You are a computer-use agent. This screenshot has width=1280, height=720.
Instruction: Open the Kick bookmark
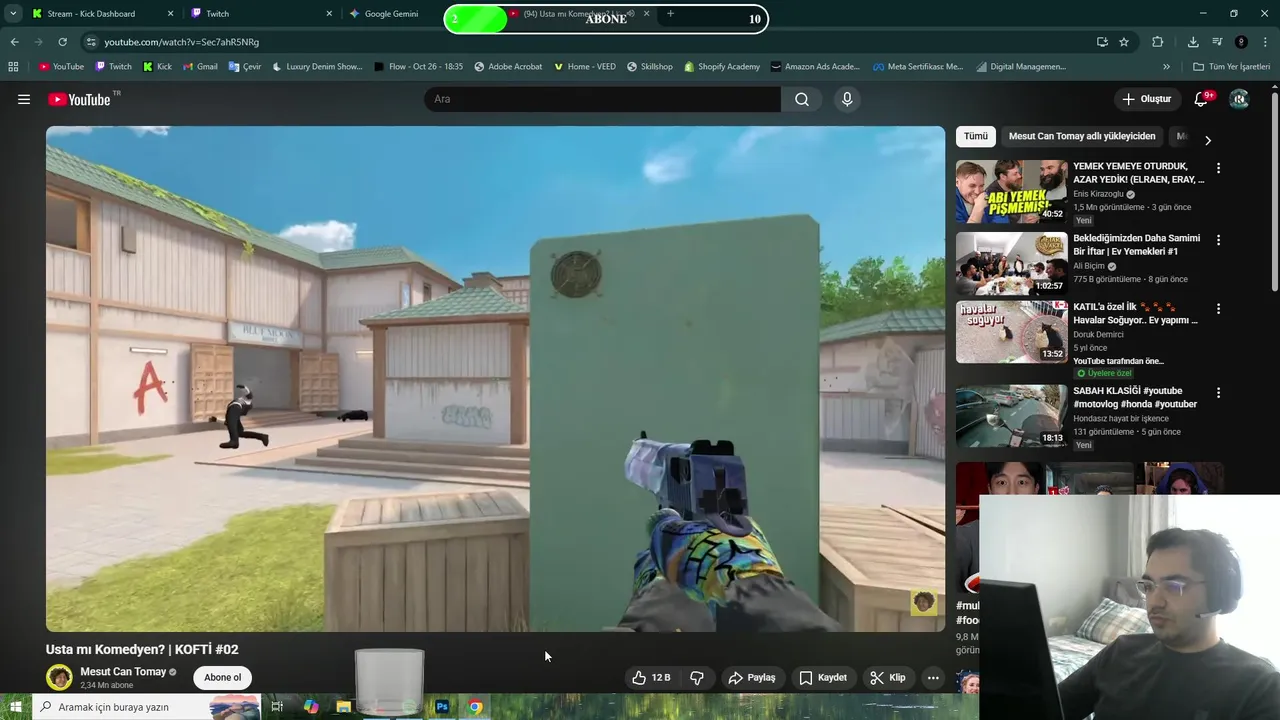click(x=157, y=67)
